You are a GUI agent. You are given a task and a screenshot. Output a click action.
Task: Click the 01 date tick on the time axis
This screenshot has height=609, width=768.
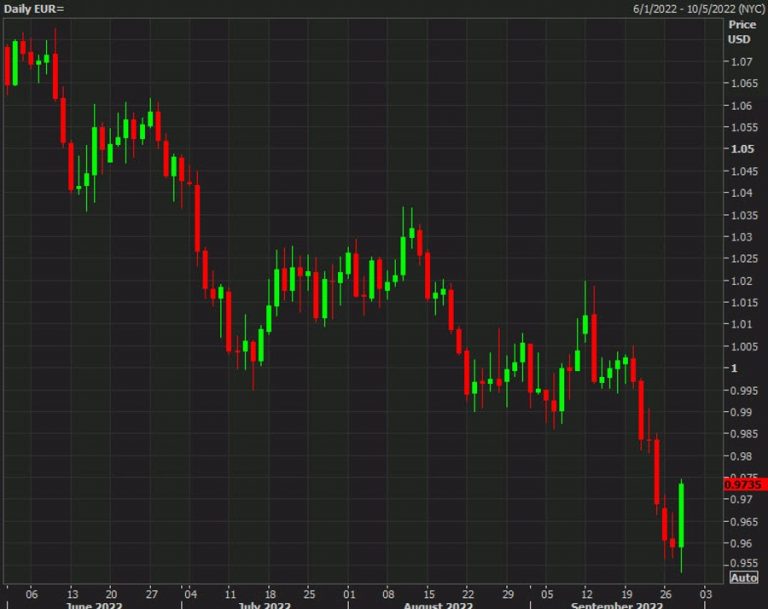(x=349, y=591)
